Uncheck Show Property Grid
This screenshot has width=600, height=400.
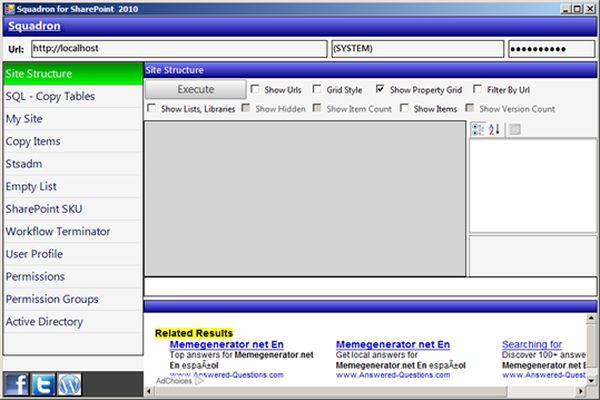coord(380,89)
